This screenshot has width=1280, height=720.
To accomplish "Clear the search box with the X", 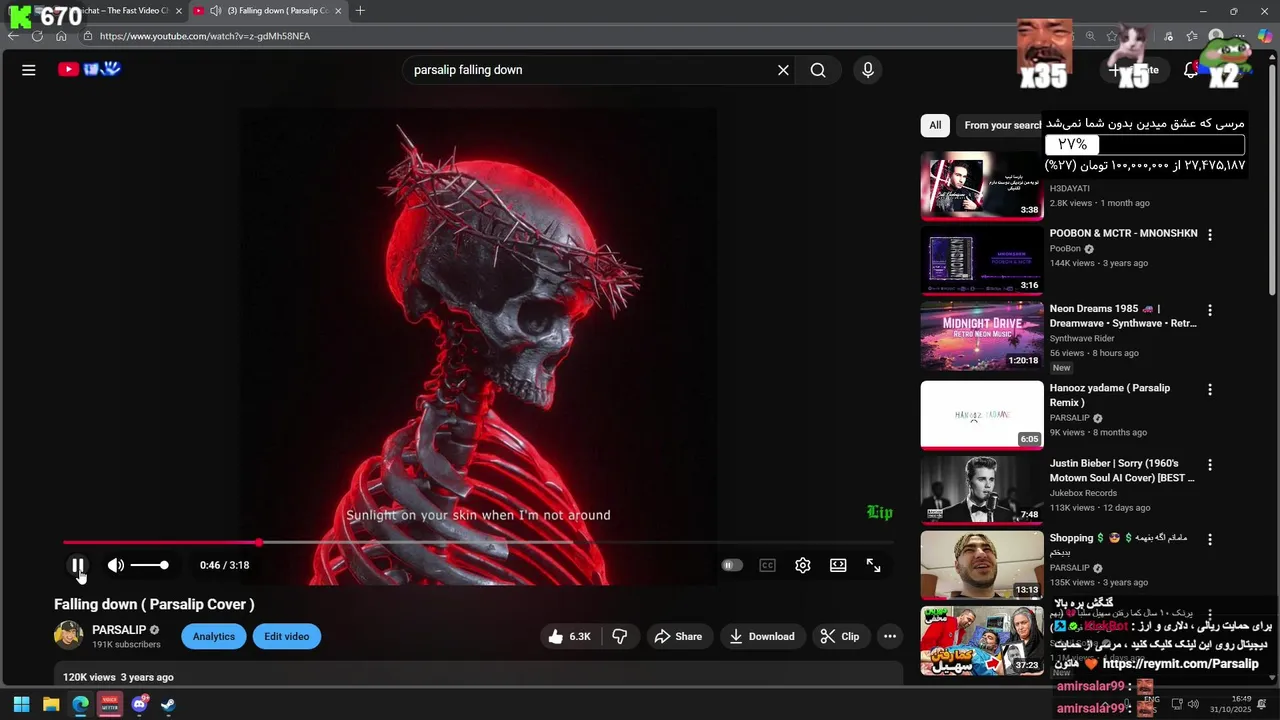I will click(783, 70).
